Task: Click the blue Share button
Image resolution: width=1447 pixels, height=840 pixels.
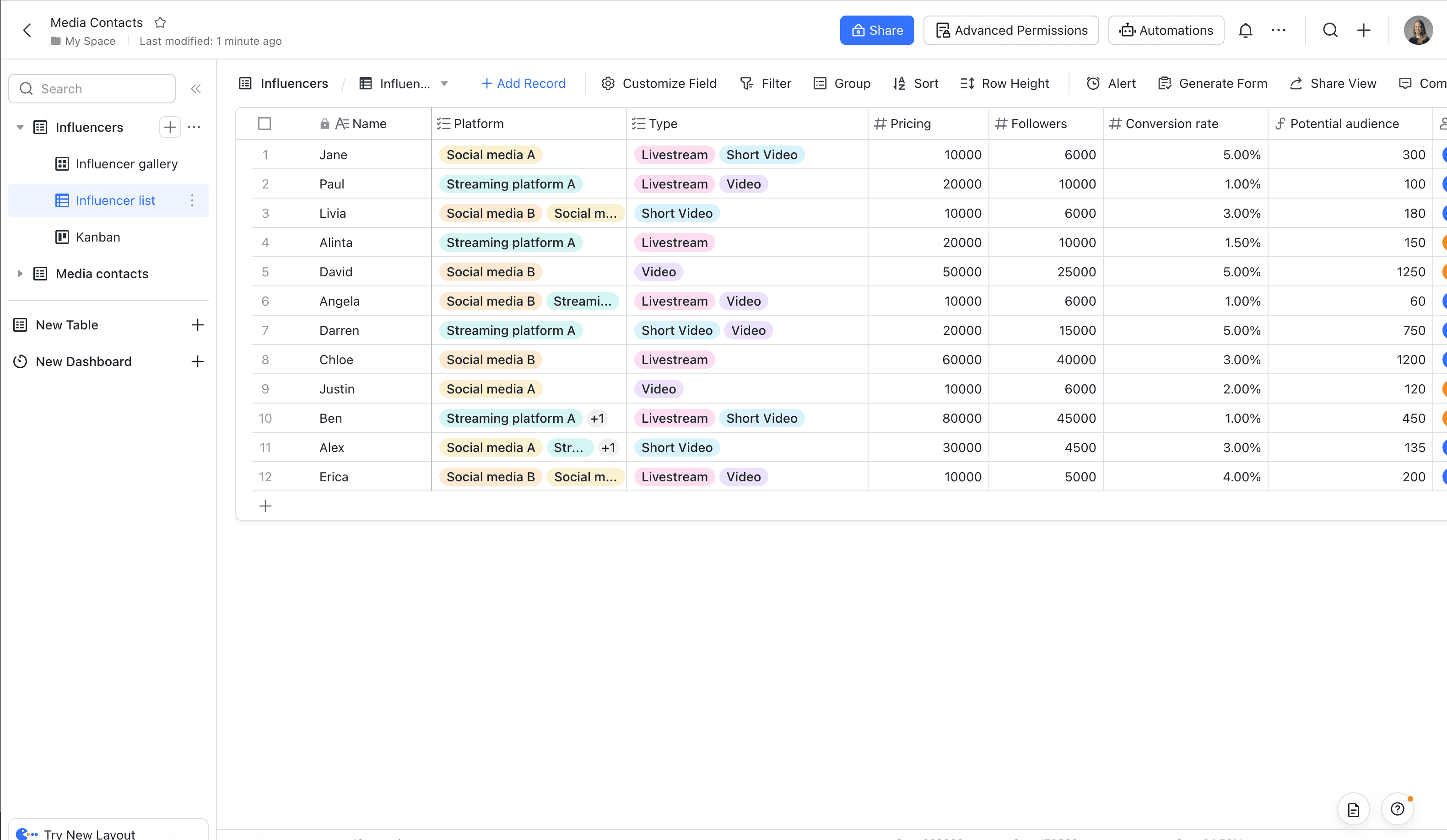Action: [x=876, y=31]
